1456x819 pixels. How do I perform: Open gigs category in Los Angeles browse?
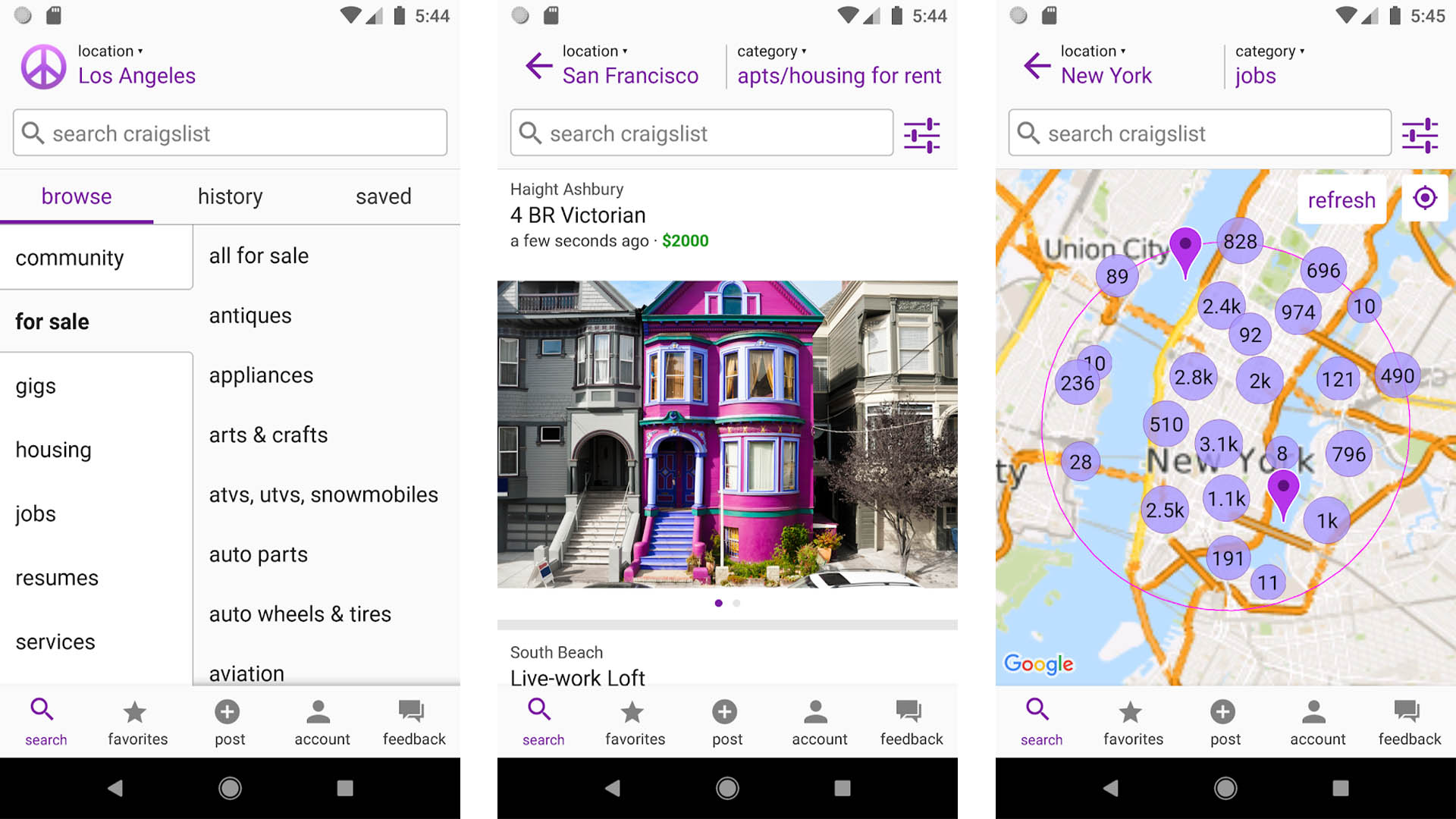tap(36, 384)
